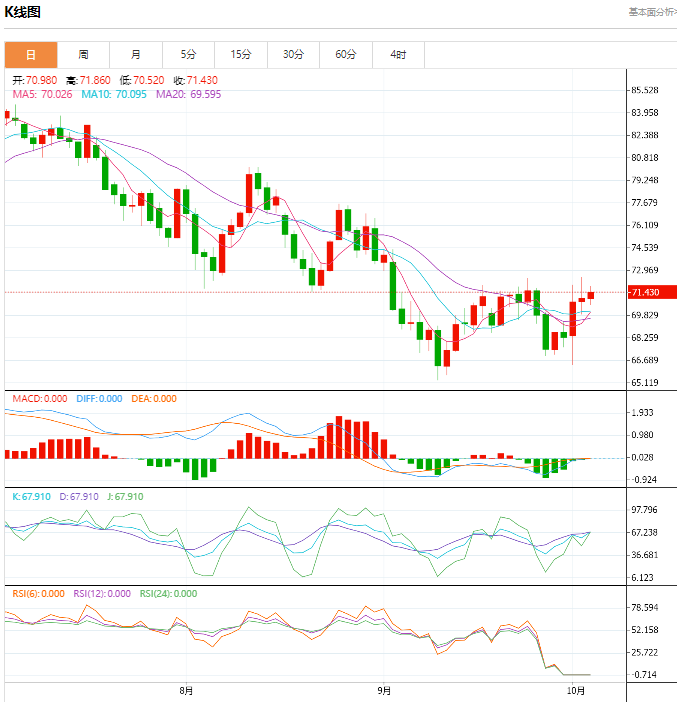Open the 4时 interval tab

pos(398,55)
